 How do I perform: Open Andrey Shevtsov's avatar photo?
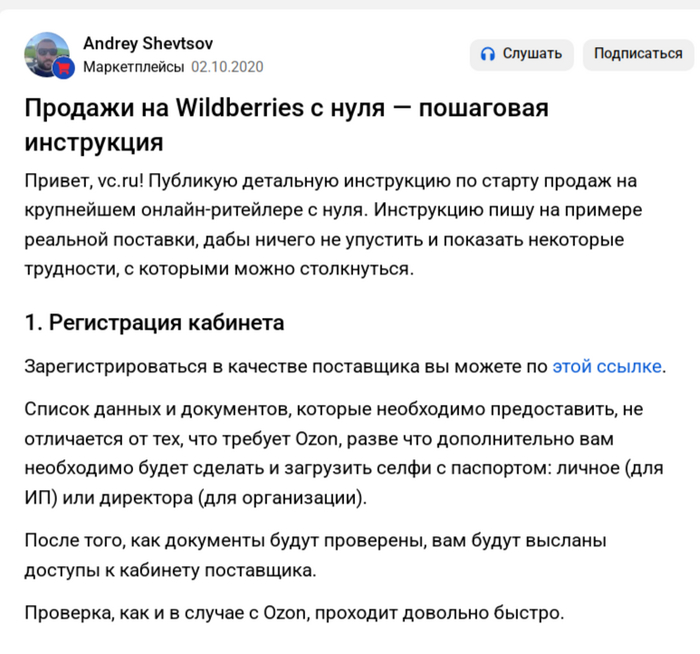click(x=44, y=53)
